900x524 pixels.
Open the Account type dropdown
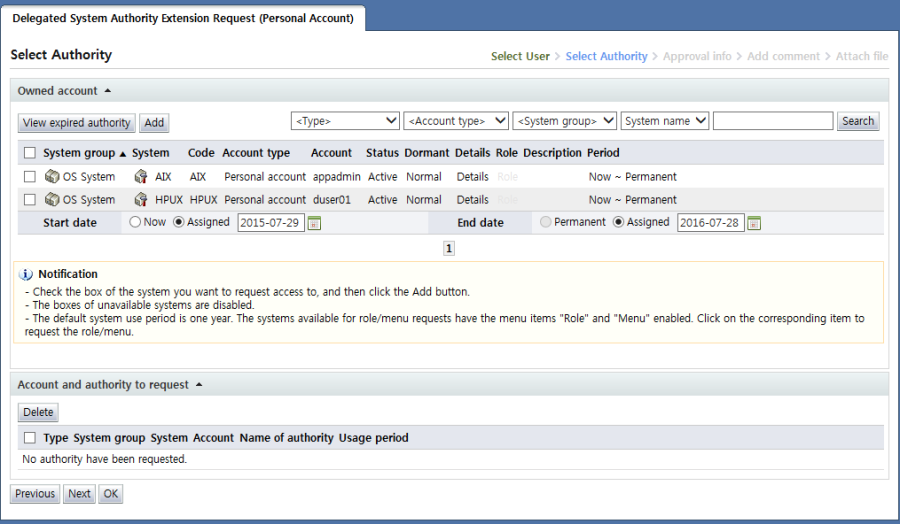click(456, 121)
